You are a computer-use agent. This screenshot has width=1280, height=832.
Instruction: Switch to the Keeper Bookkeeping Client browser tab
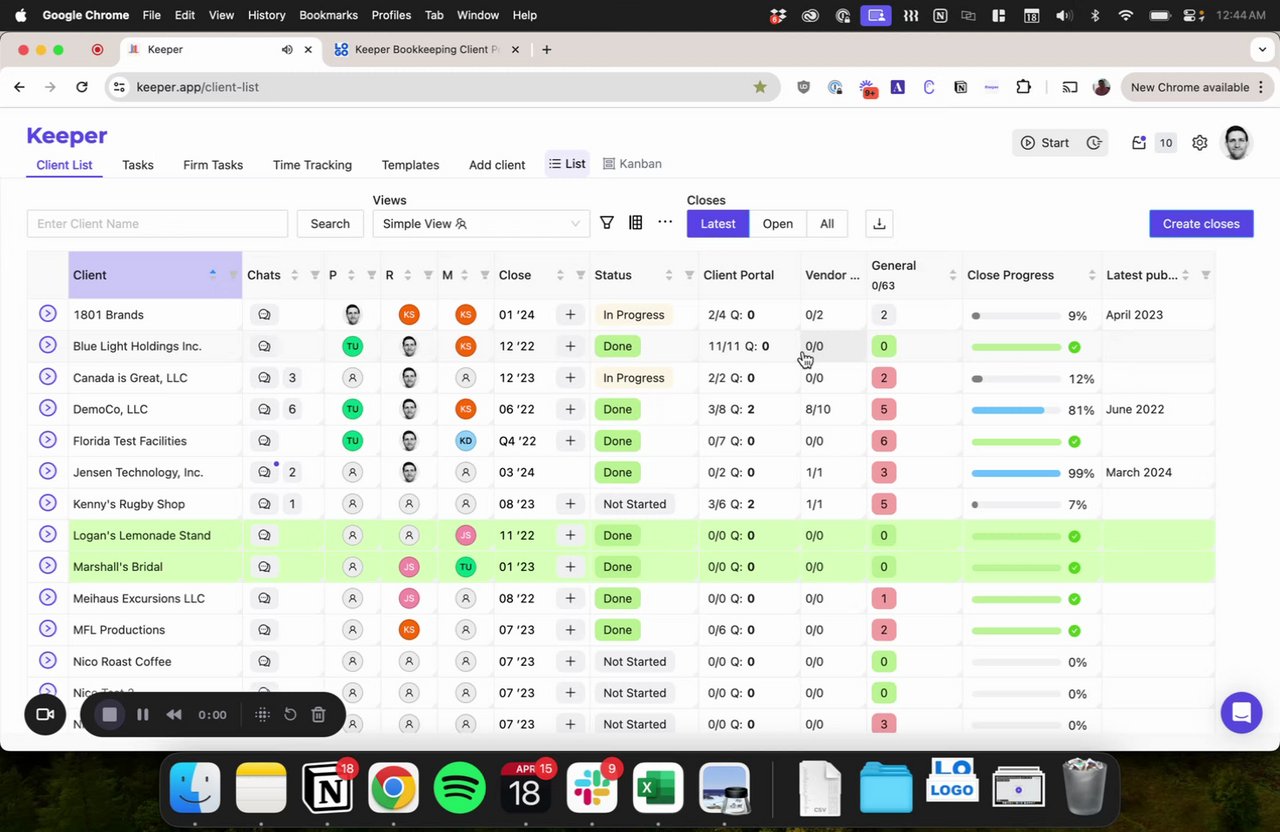click(426, 50)
